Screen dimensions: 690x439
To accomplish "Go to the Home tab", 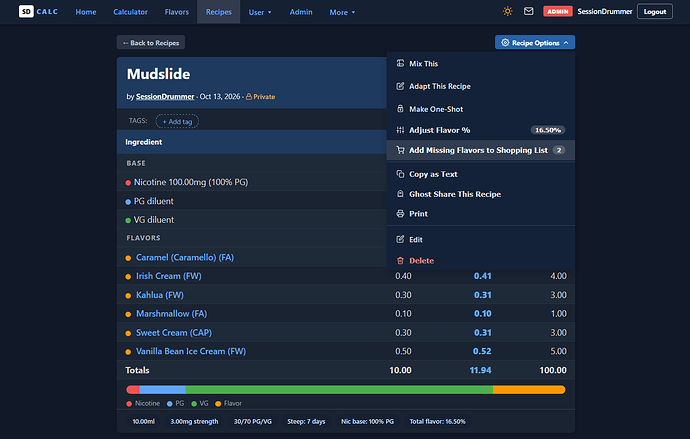I will [x=86, y=12].
